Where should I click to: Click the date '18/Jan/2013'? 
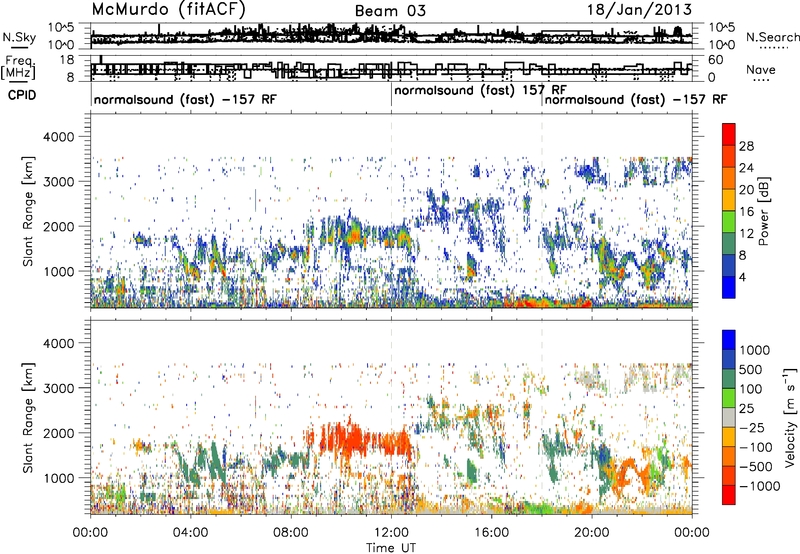[x=639, y=9]
